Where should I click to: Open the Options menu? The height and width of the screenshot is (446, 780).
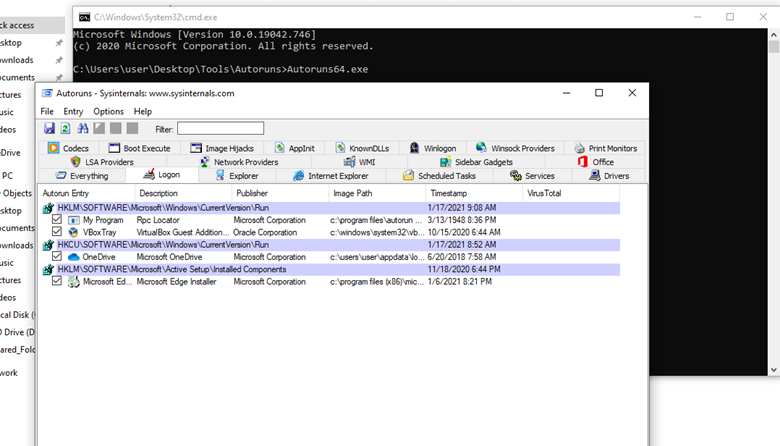(108, 111)
